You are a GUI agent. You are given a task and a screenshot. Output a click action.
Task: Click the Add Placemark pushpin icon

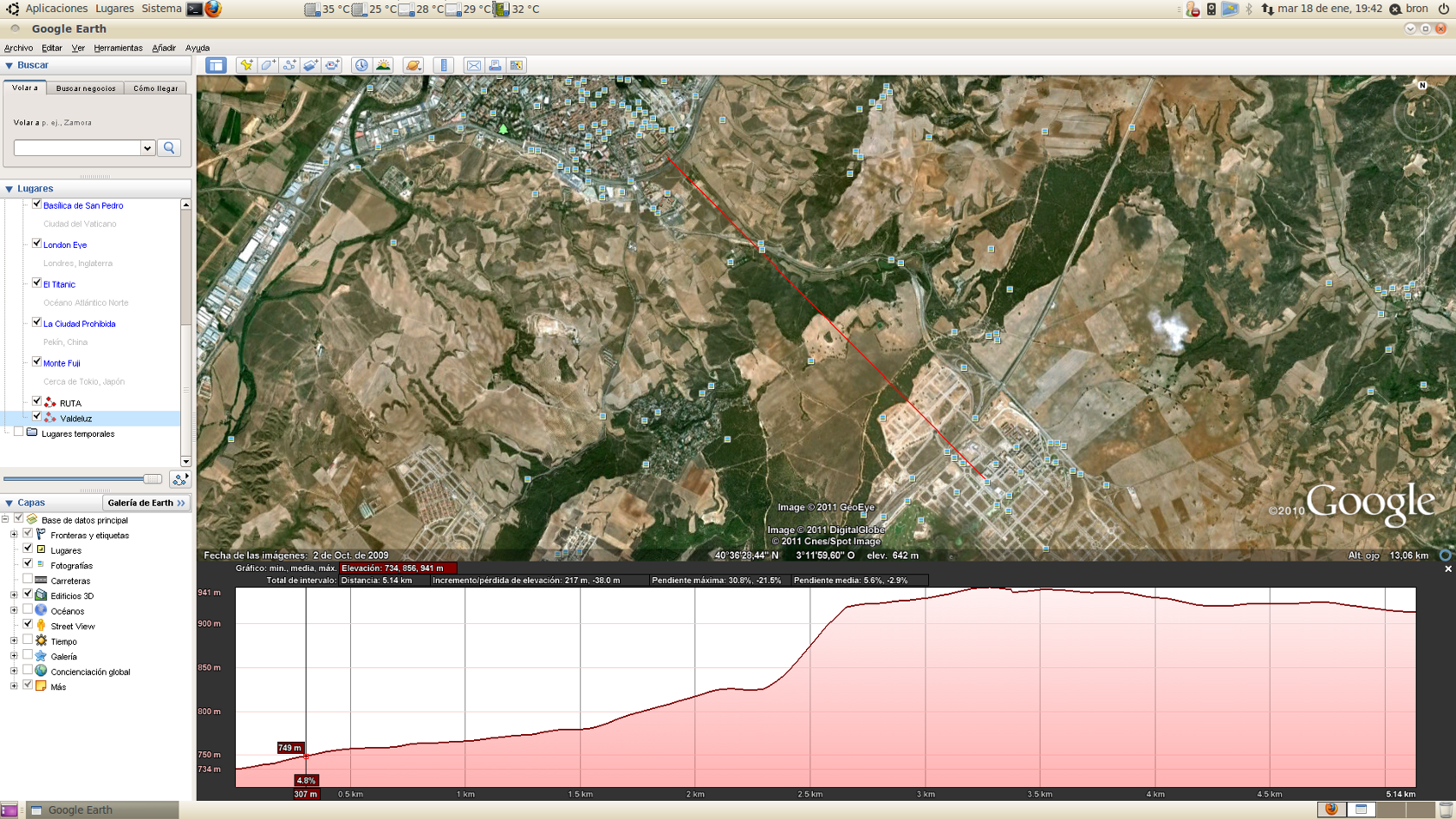tap(246, 65)
